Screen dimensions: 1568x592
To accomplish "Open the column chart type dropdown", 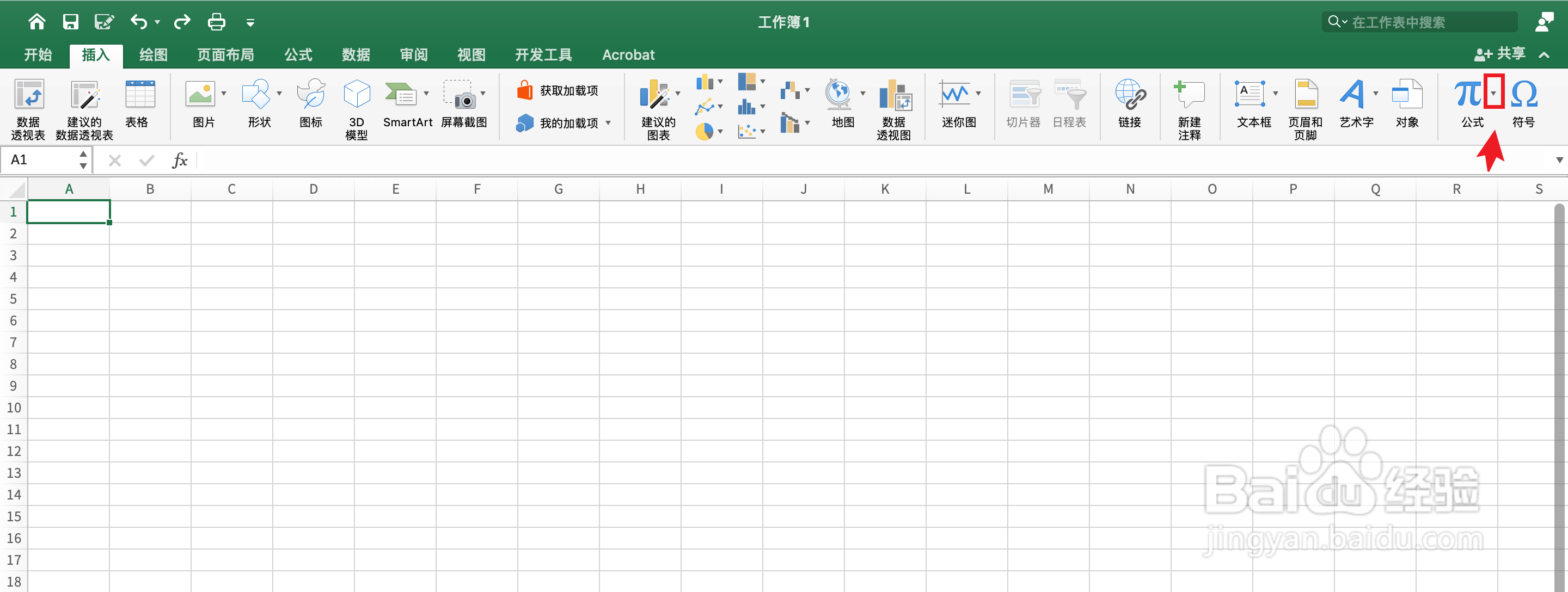I will [720, 82].
